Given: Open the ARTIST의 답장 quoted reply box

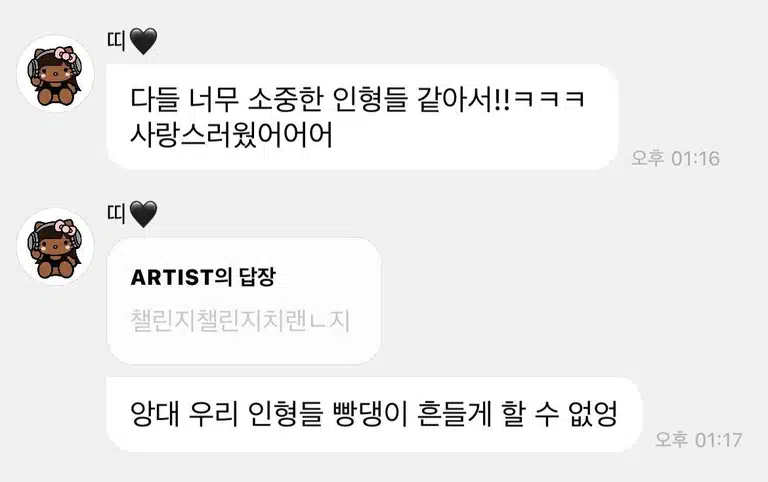Looking at the screenshot, I should click(244, 301).
